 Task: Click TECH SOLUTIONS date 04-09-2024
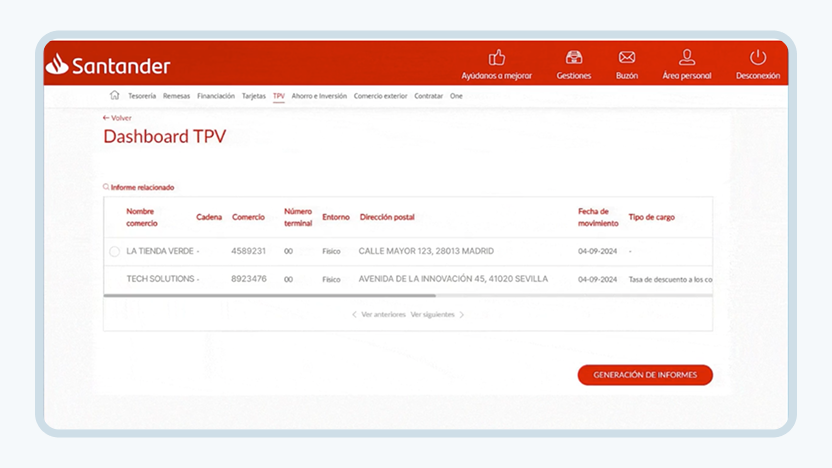(x=597, y=279)
